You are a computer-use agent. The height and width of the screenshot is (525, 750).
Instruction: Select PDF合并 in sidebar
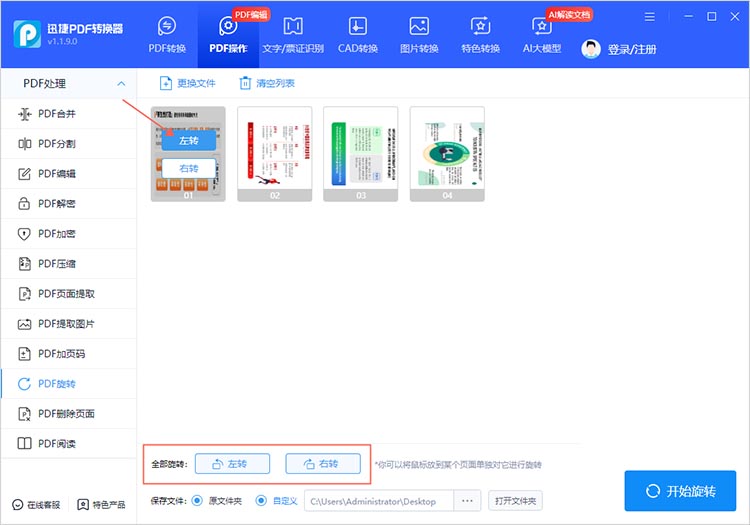click(68, 114)
